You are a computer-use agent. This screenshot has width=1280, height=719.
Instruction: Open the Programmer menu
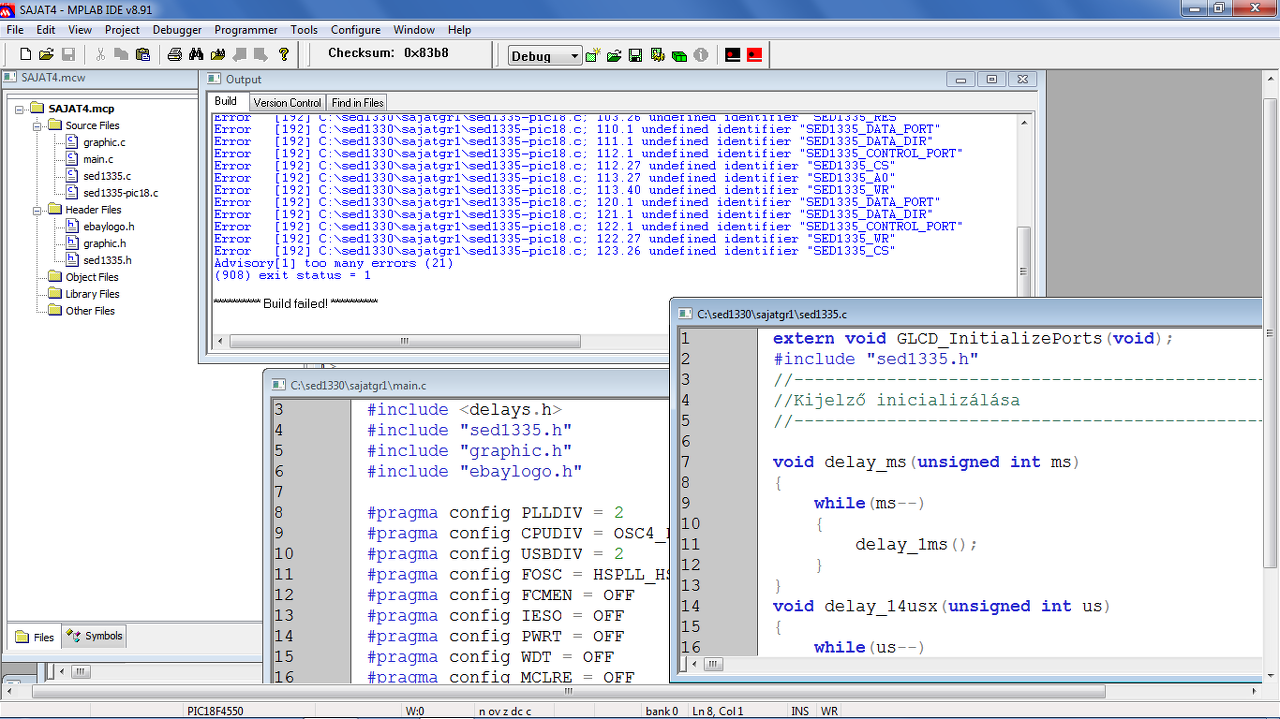(x=246, y=30)
